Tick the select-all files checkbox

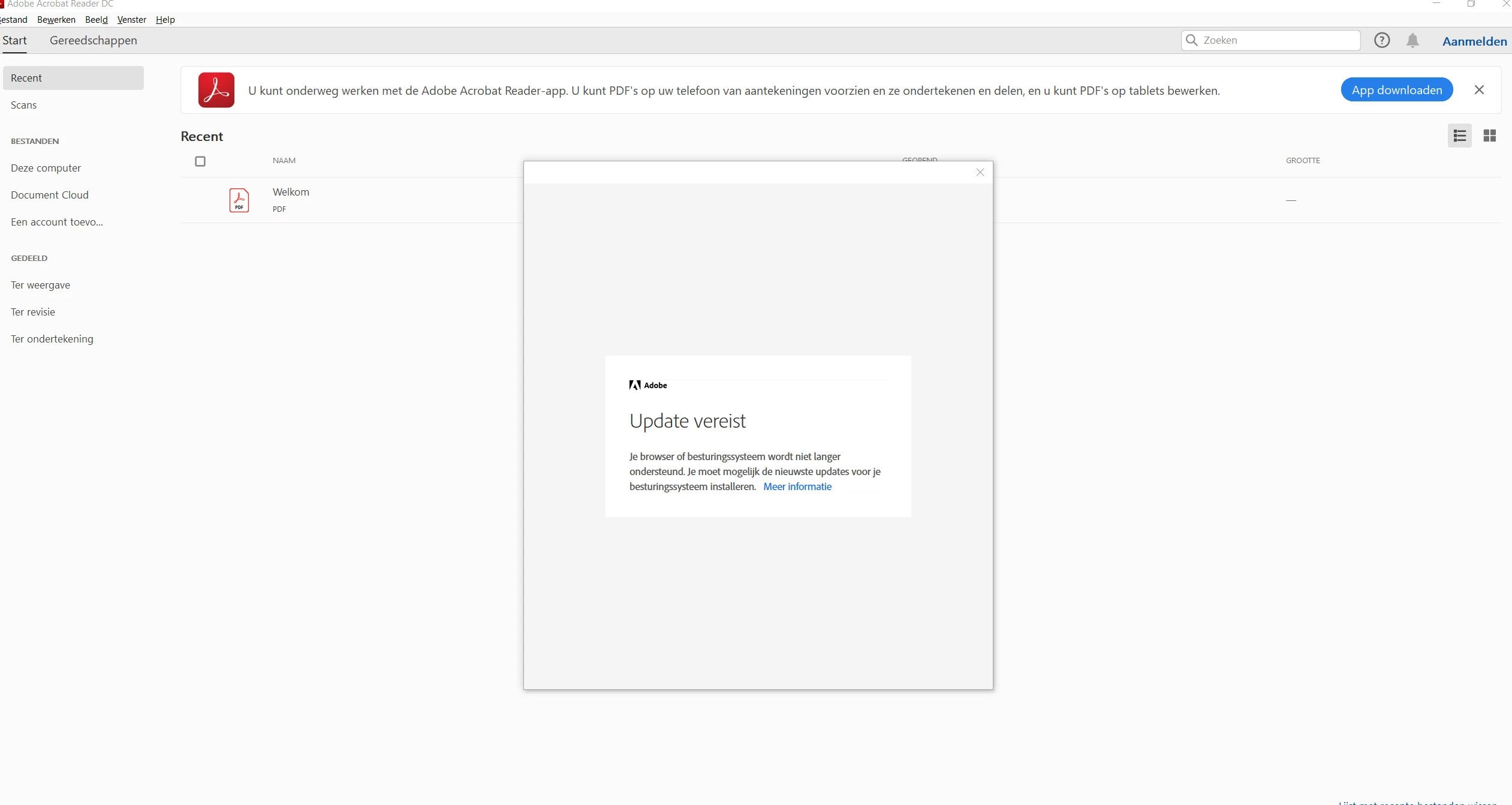pyautogui.click(x=200, y=161)
